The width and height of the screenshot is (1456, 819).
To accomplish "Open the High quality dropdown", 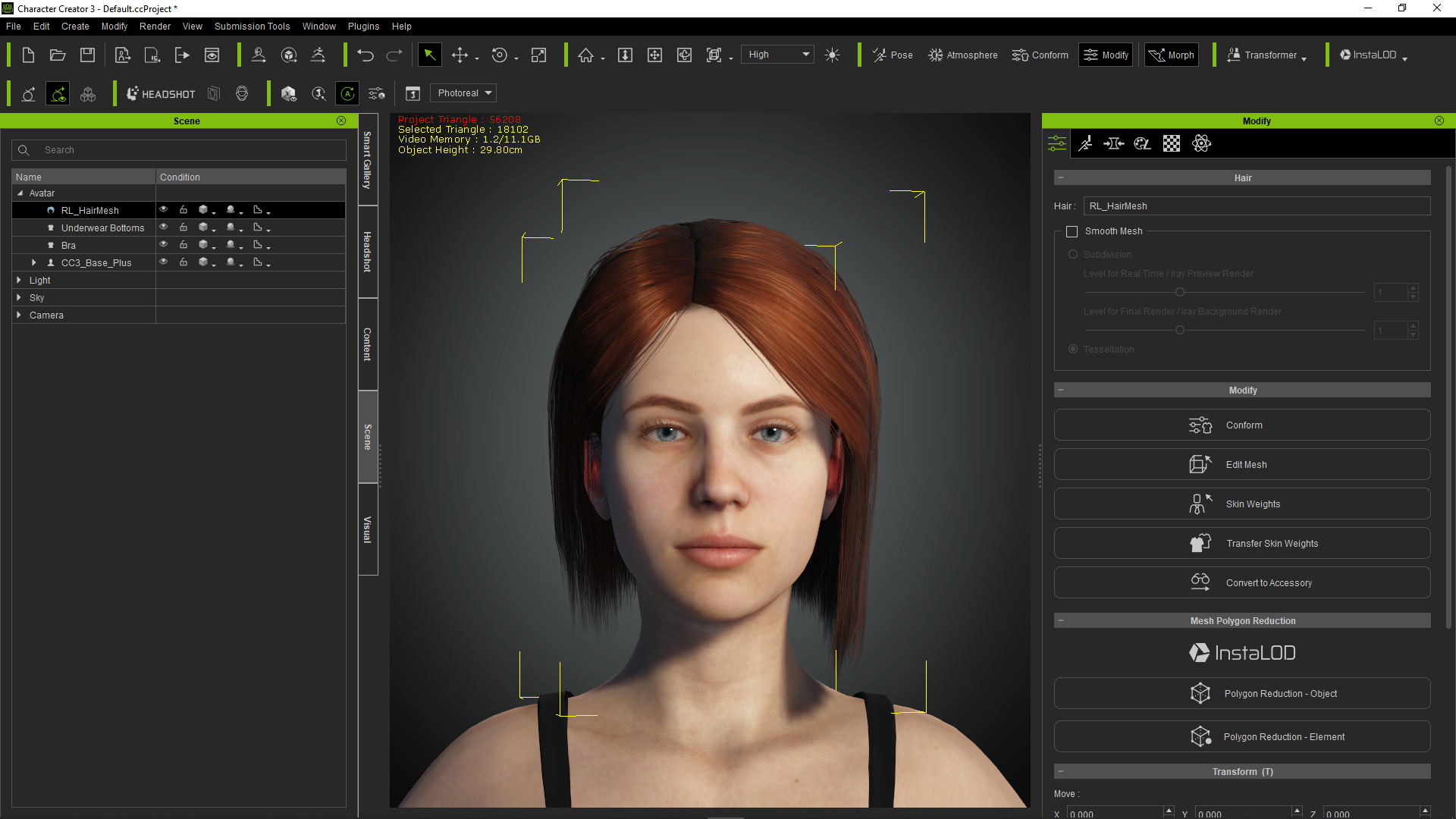I will click(x=777, y=55).
